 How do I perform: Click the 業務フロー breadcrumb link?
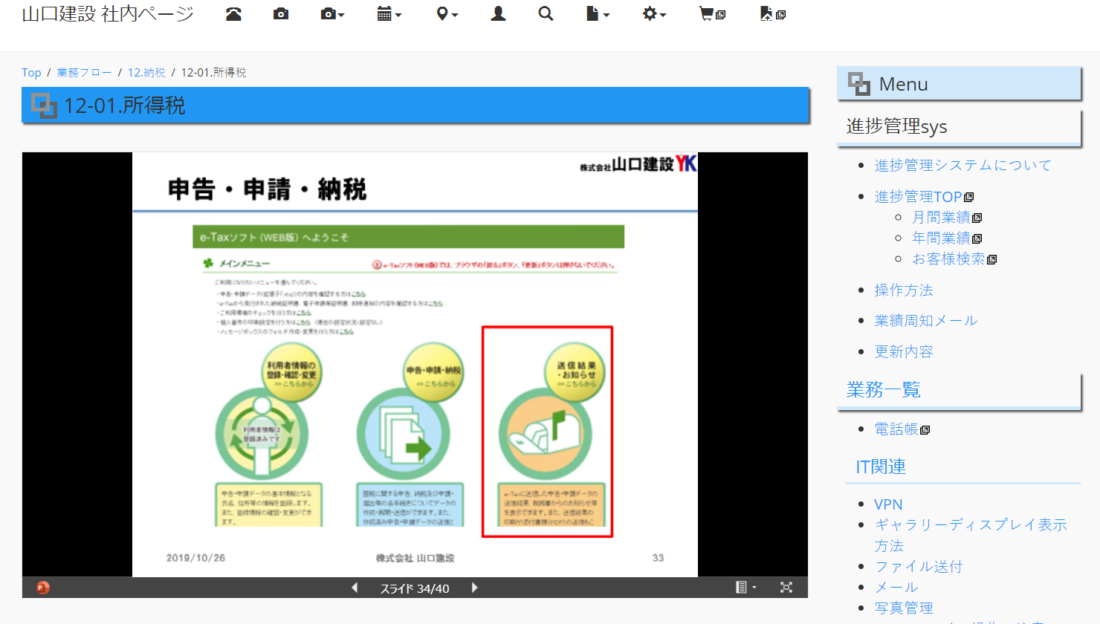[84, 73]
